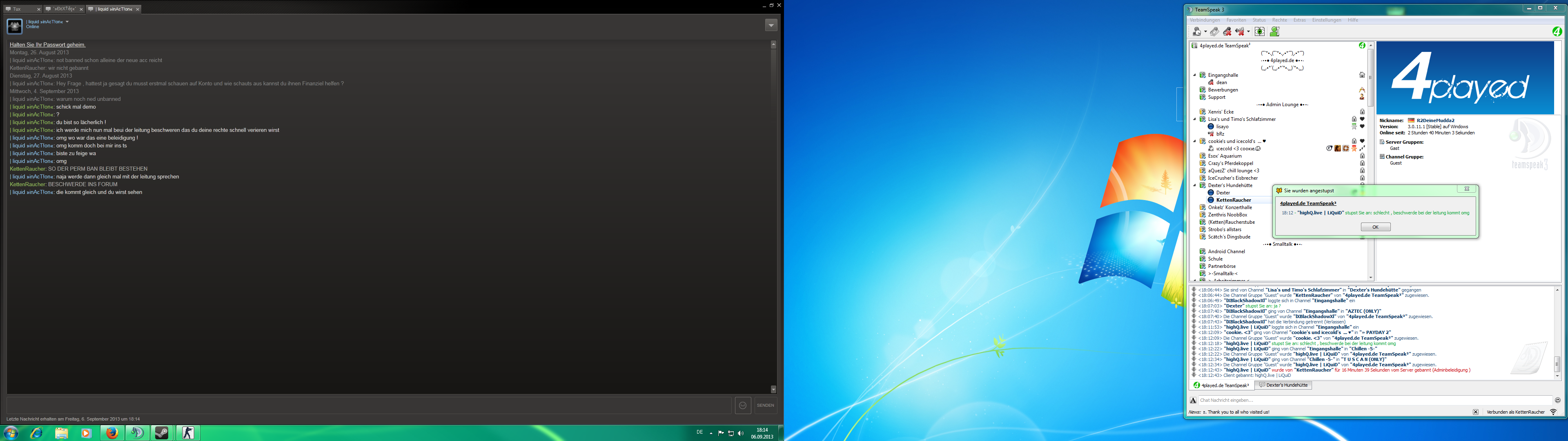Select user lisayo in channel tree
1568x441 pixels.
[x=1222, y=127]
